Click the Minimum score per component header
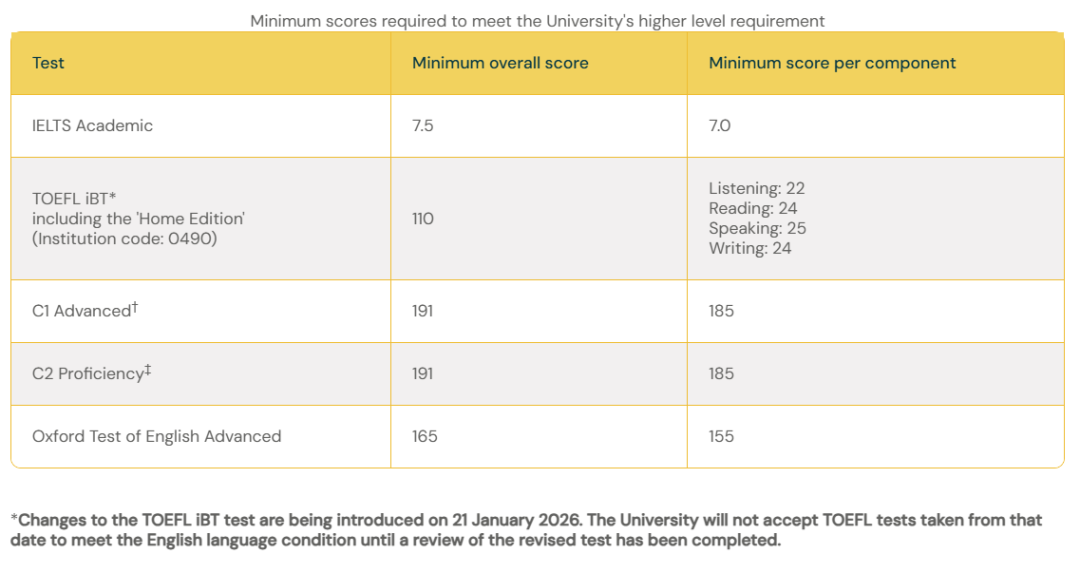The height and width of the screenshot is (573, 1080). [x=832, y=63]
